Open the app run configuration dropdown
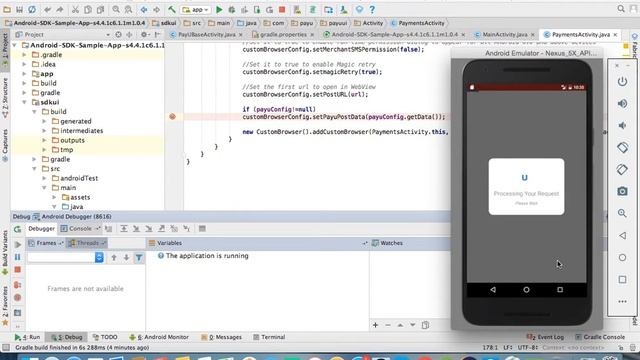Viewport: 640px width, 360px height. point(196,9)
